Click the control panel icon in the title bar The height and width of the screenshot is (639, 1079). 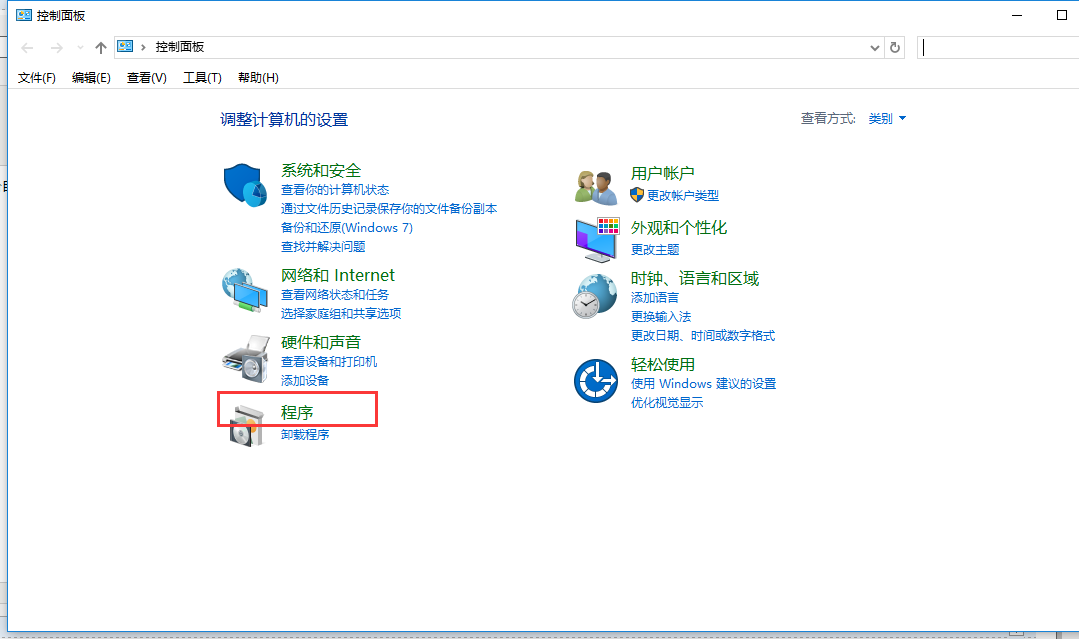[x=24, y=15]
